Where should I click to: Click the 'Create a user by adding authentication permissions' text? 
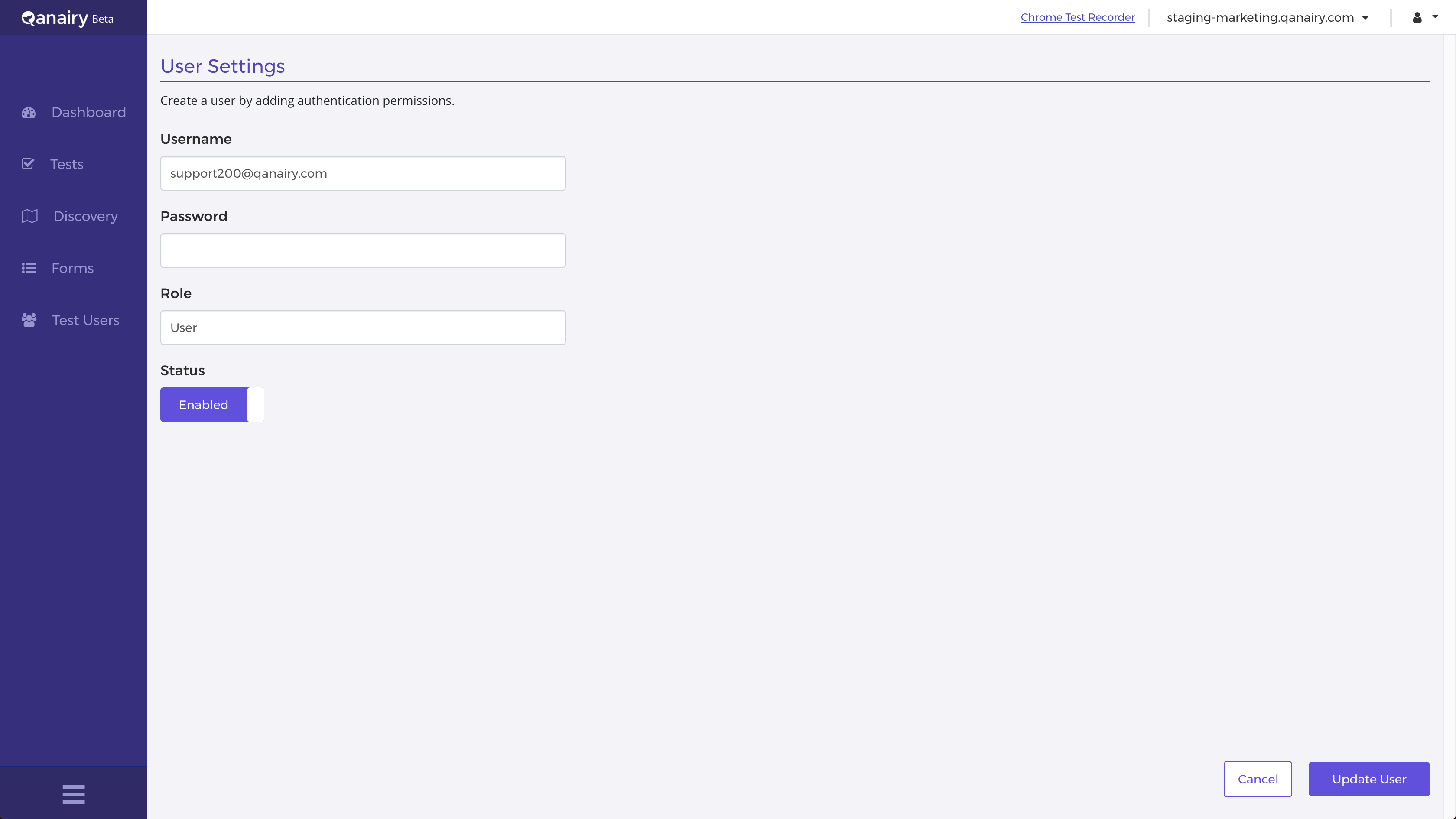coord(307,101)
